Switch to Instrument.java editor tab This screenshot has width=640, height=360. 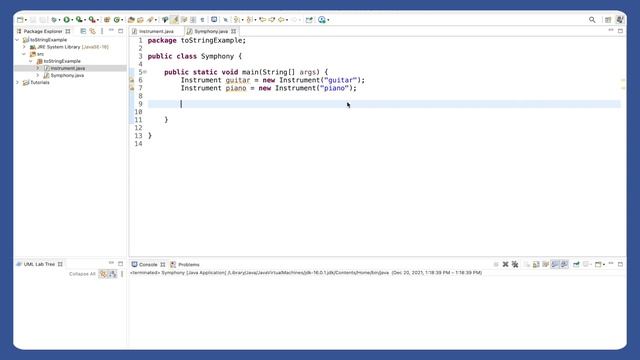(156, 31)
